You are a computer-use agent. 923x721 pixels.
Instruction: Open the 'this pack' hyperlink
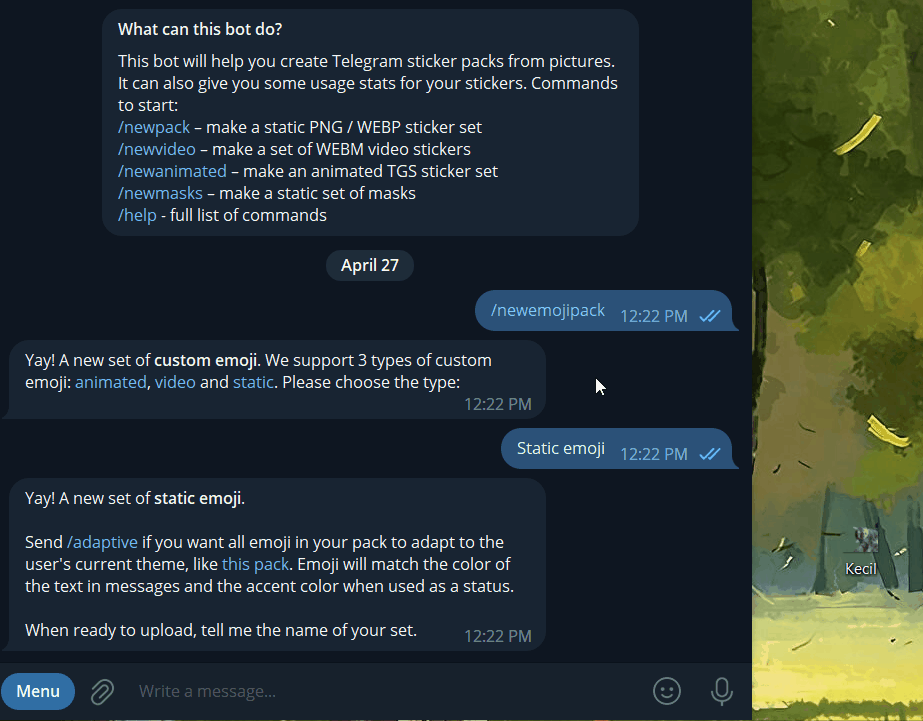pyautogui.click(x=255, y=564)
